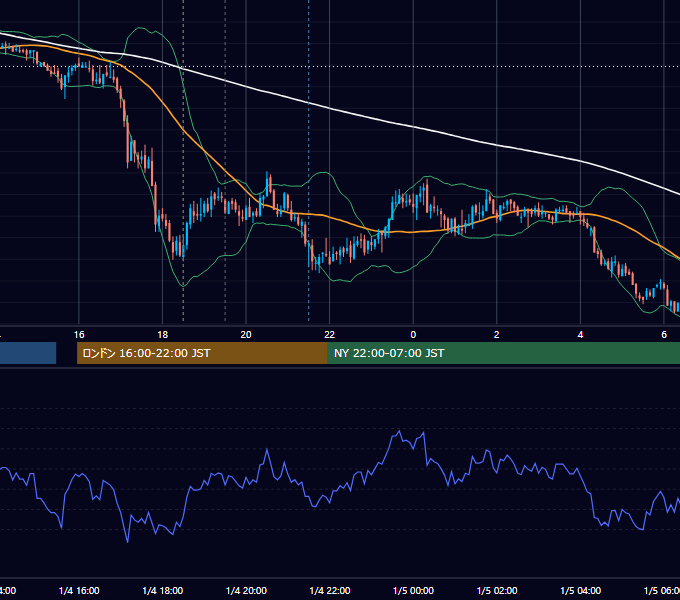Click the 0 hour label on the upper axis
This screenshot has height=600, width=680.
pyautogui.click(x=413, y=335)
